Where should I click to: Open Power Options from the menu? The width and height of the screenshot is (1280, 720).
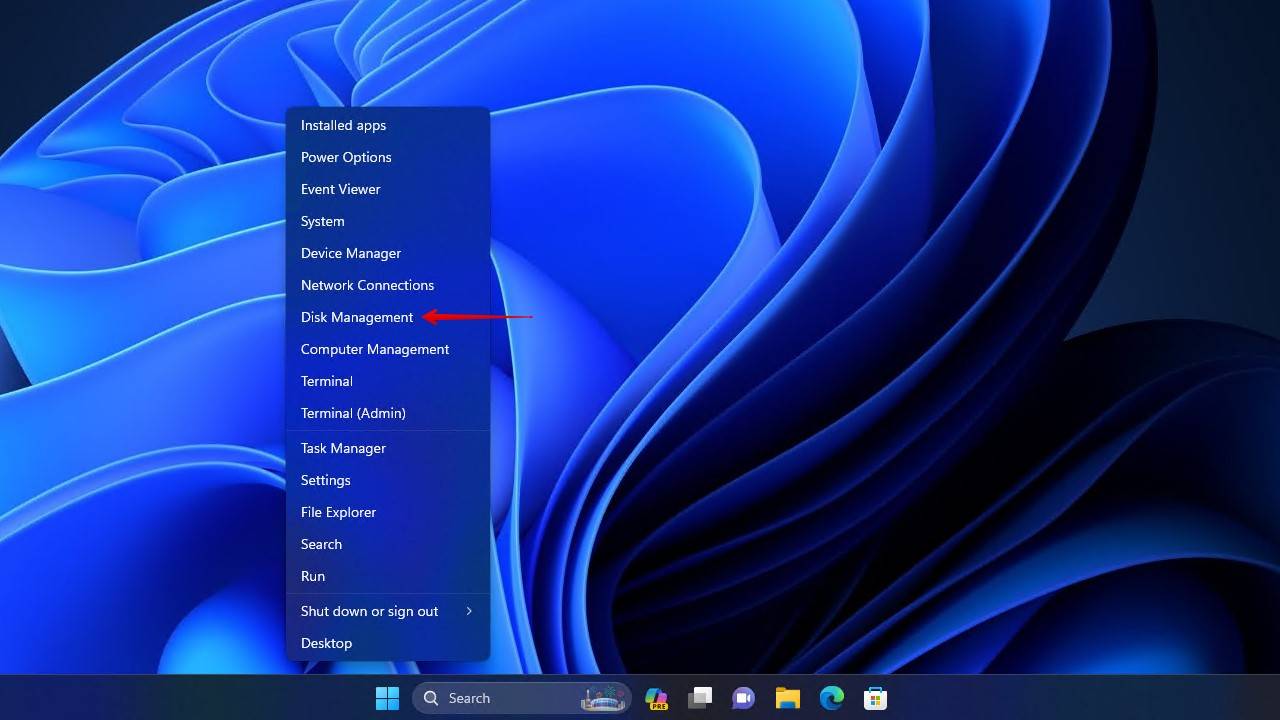[388, 157]
